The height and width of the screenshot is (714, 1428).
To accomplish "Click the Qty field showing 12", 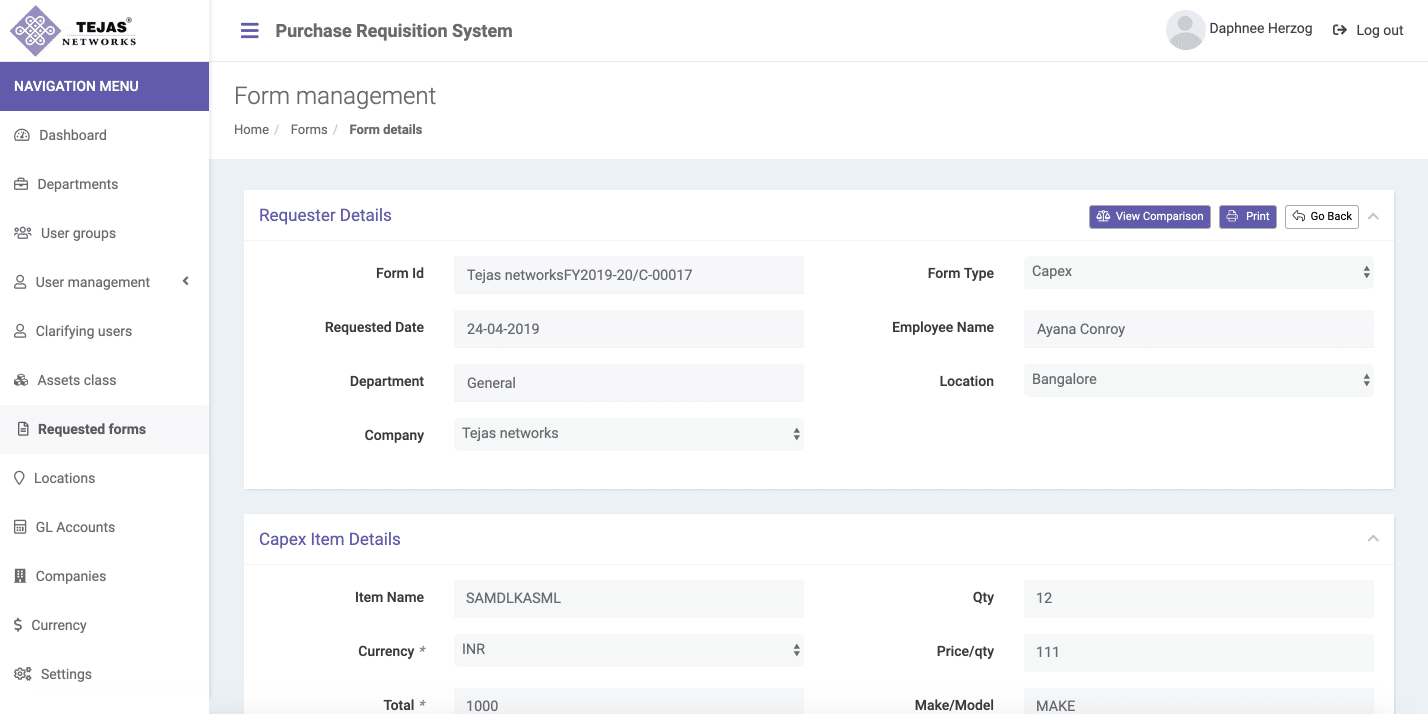I will coord(1199,598).
